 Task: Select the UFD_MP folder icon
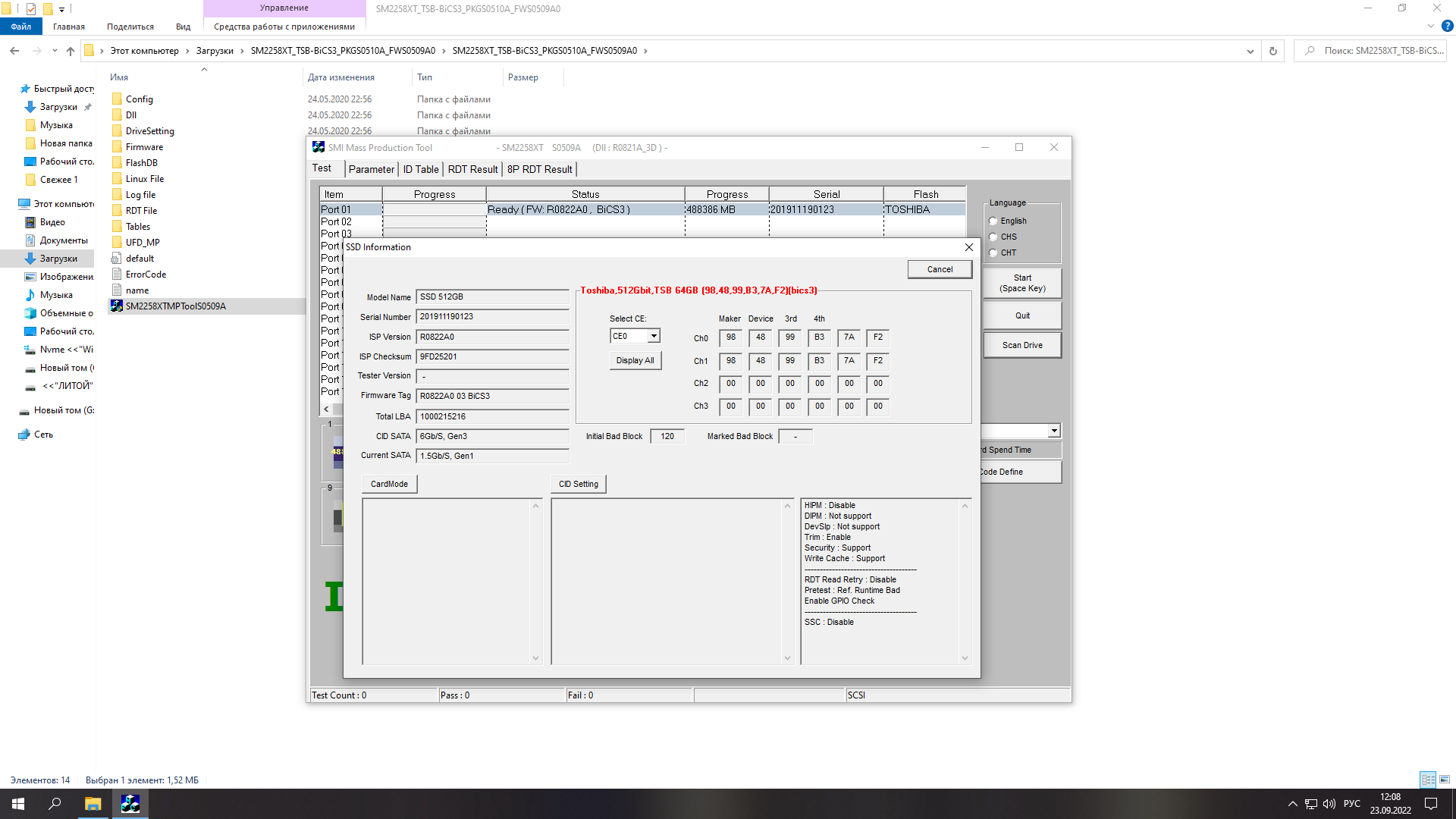coord(117,243)
